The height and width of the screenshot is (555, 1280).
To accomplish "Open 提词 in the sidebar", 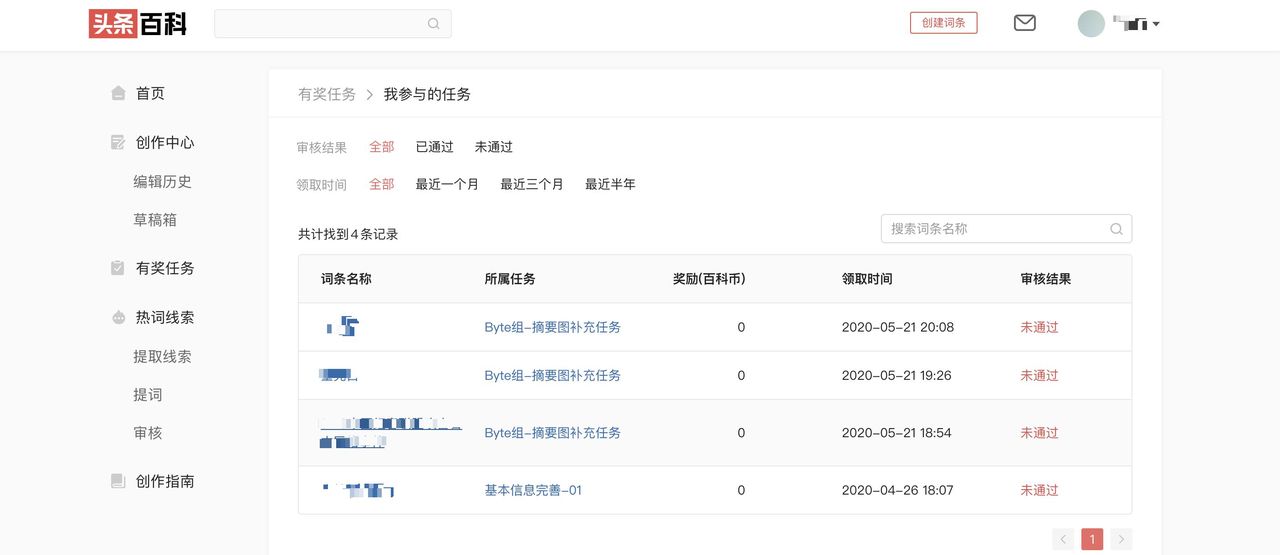I will [x=148, y=394].
